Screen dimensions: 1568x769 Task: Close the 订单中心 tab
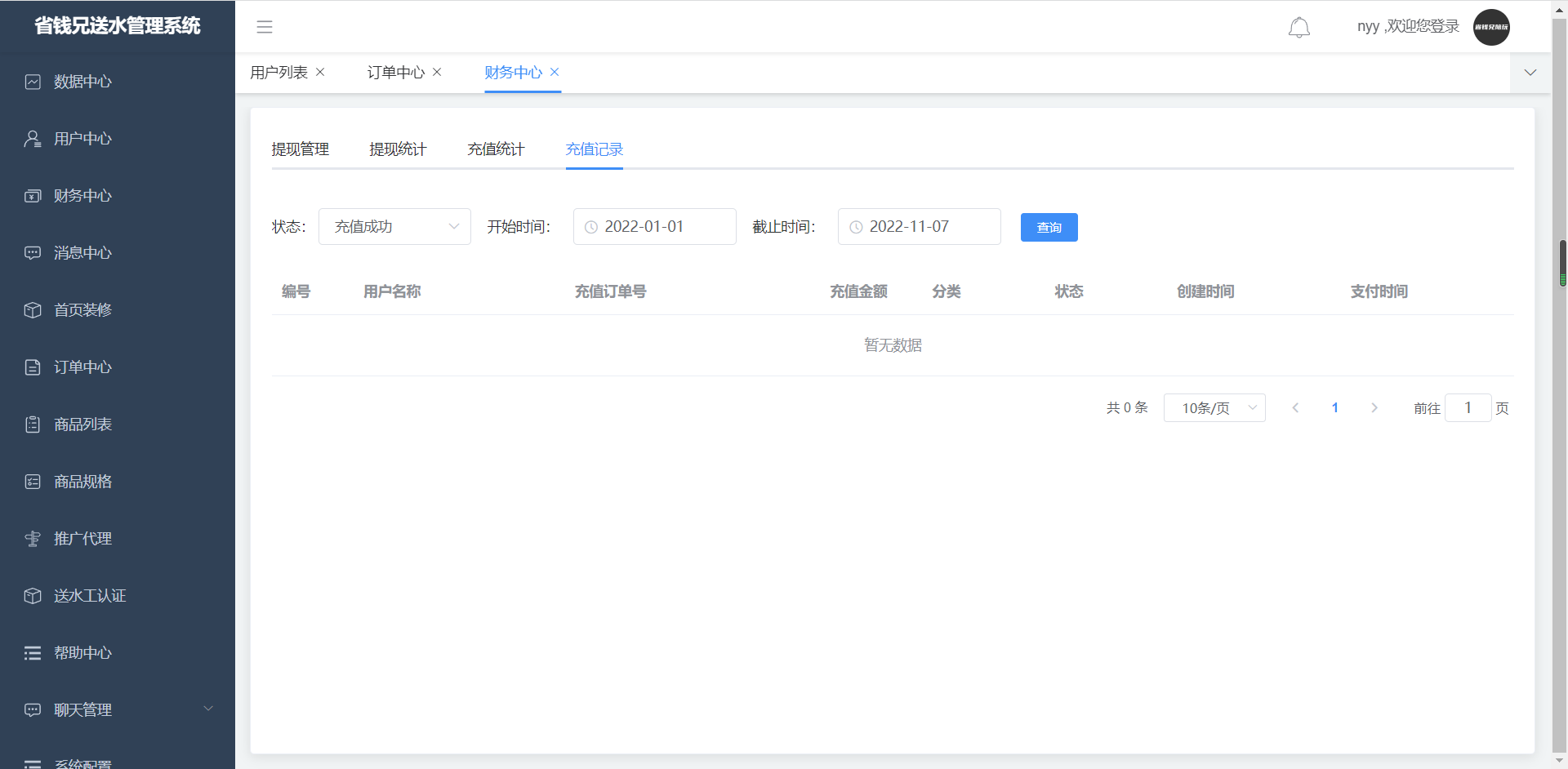(x=437, y=72)
